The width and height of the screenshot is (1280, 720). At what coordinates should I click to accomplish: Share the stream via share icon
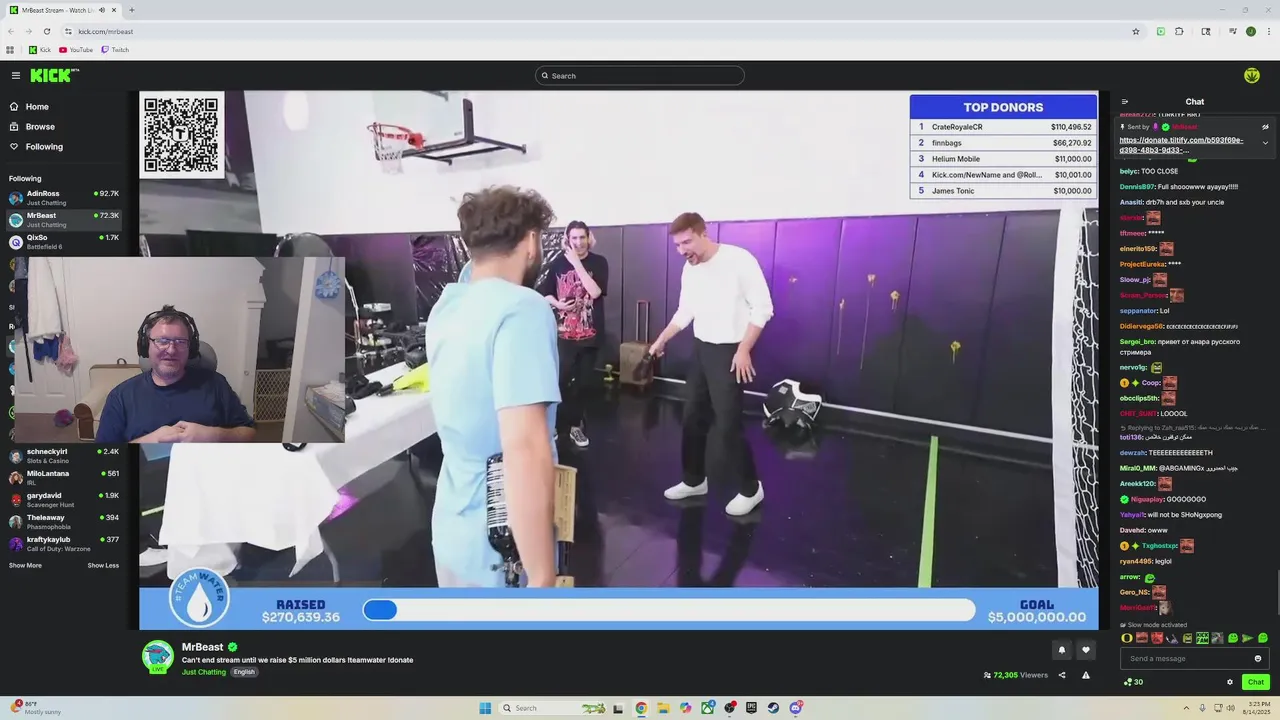point(1062,675)
